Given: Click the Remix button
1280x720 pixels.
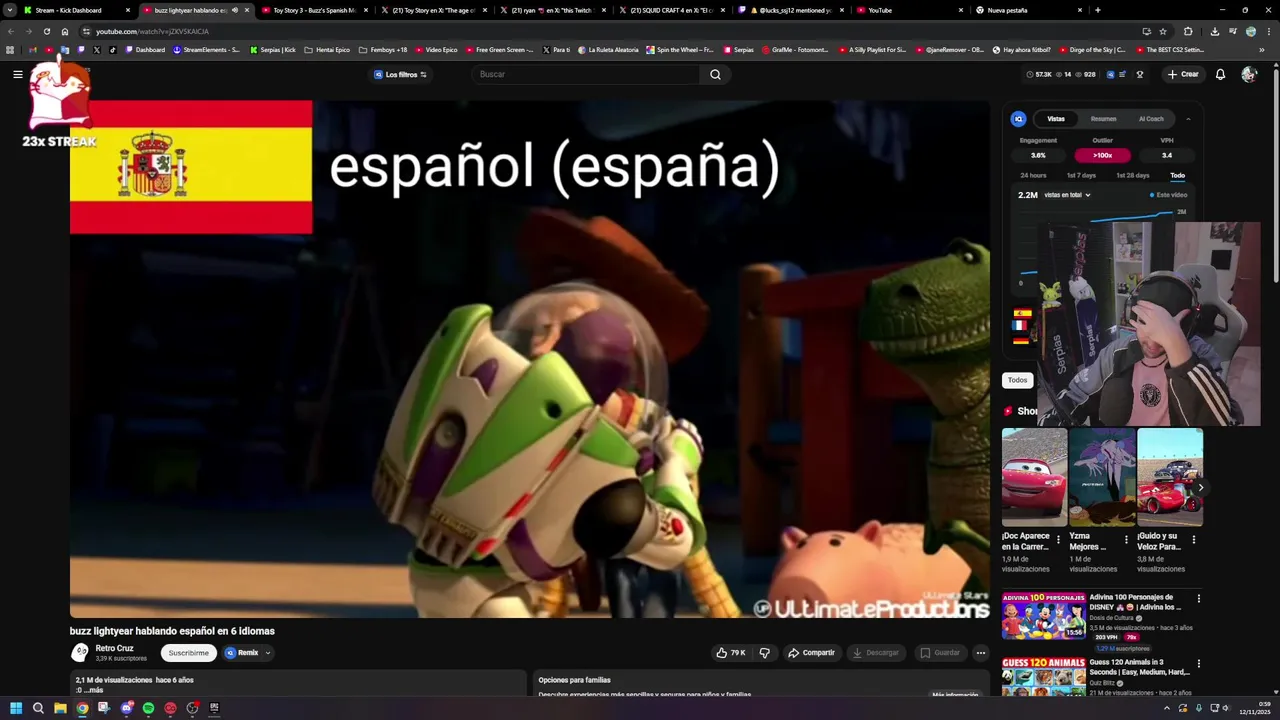Looking at the screenshot, I should [241, 653].
